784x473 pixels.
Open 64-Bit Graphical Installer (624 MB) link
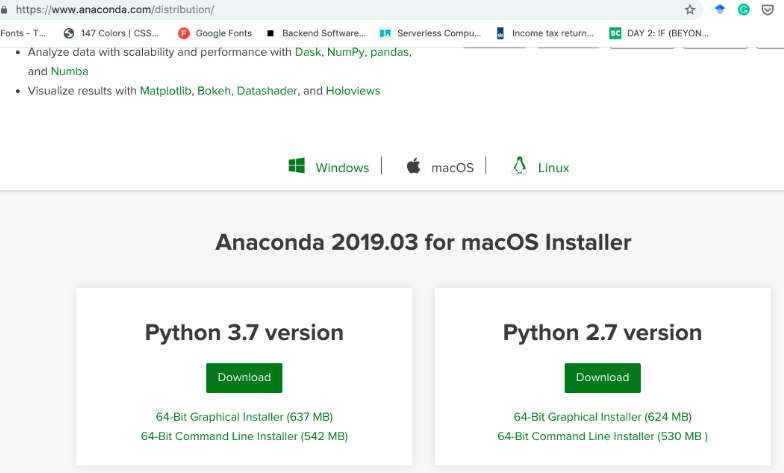click(x=602, y=416)
